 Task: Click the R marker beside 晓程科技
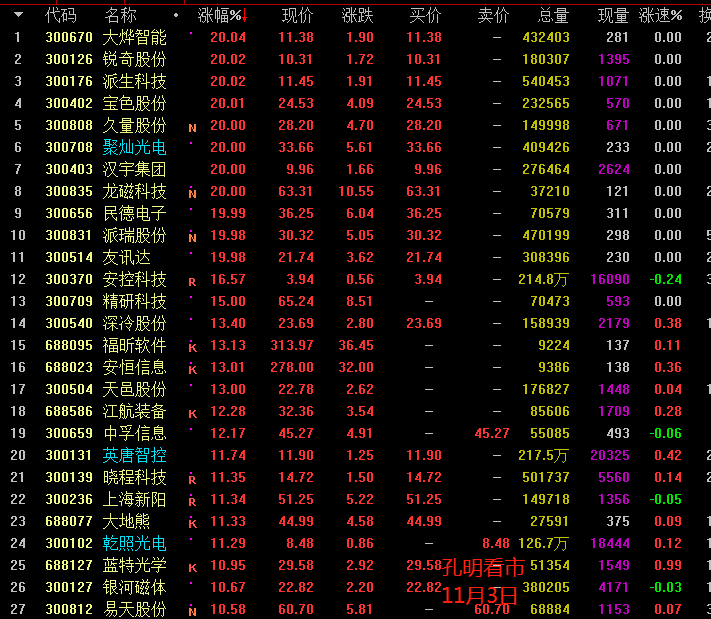(x=192, y=480)
